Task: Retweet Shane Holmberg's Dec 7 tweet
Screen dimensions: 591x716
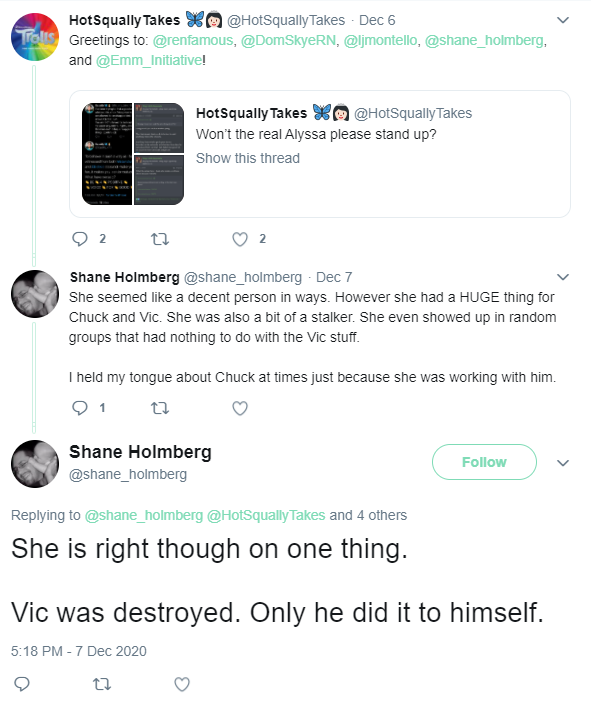Action: tap(160, 408)
